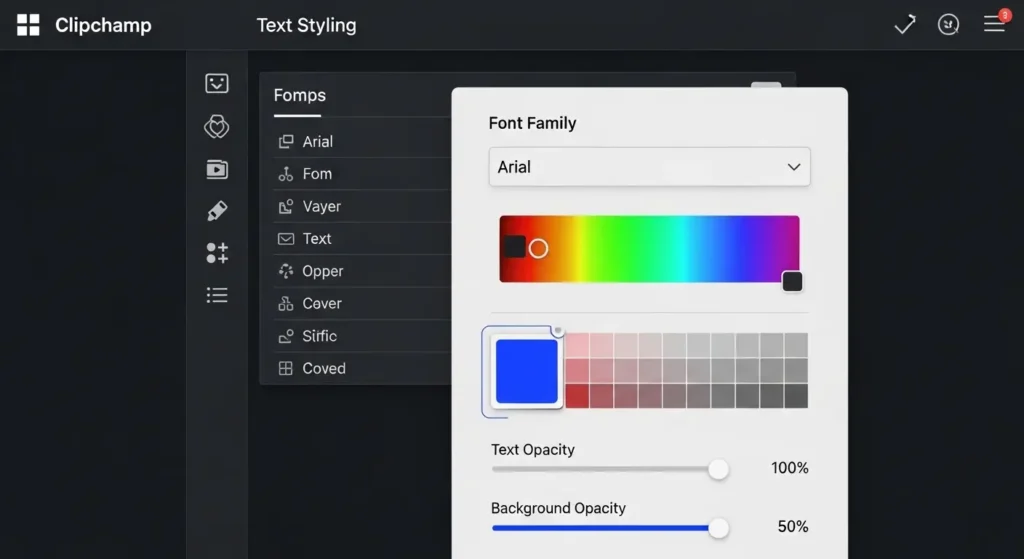Open the sticker smiley icon in sidebar
This screenshot has height=559, width=1024.
pos(217,84)
